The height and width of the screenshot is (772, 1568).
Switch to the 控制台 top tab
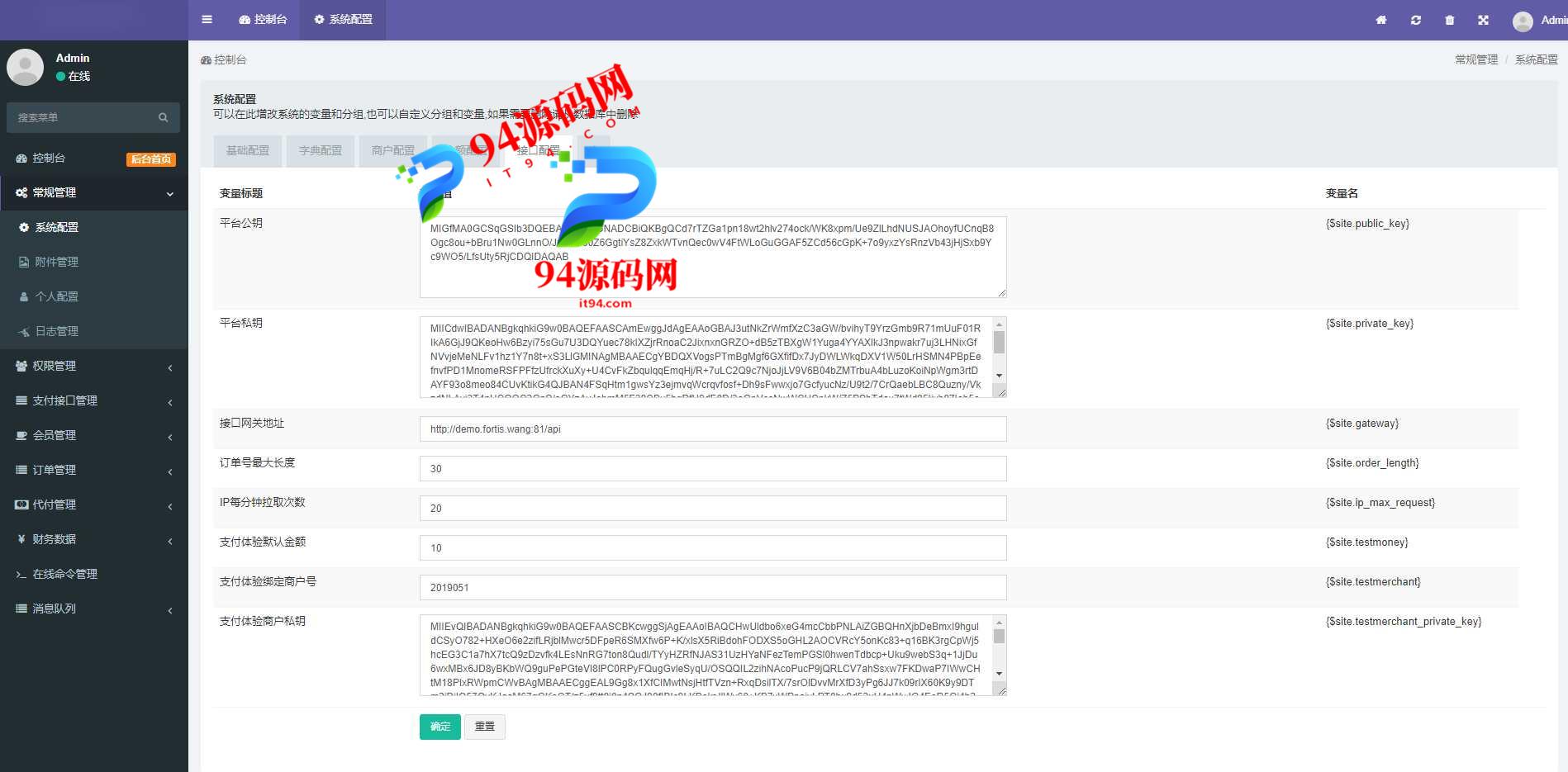click(x=263, y=20)
